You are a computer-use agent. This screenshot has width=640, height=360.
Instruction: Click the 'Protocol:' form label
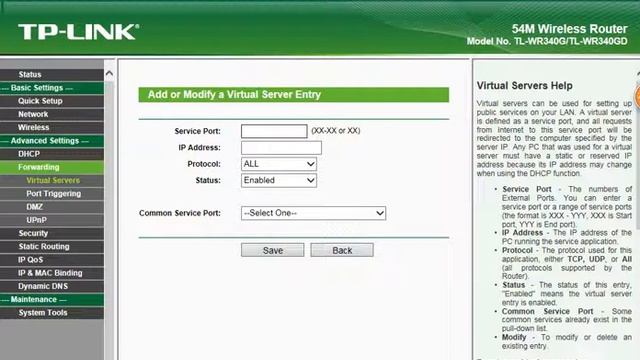pos(204,164)
